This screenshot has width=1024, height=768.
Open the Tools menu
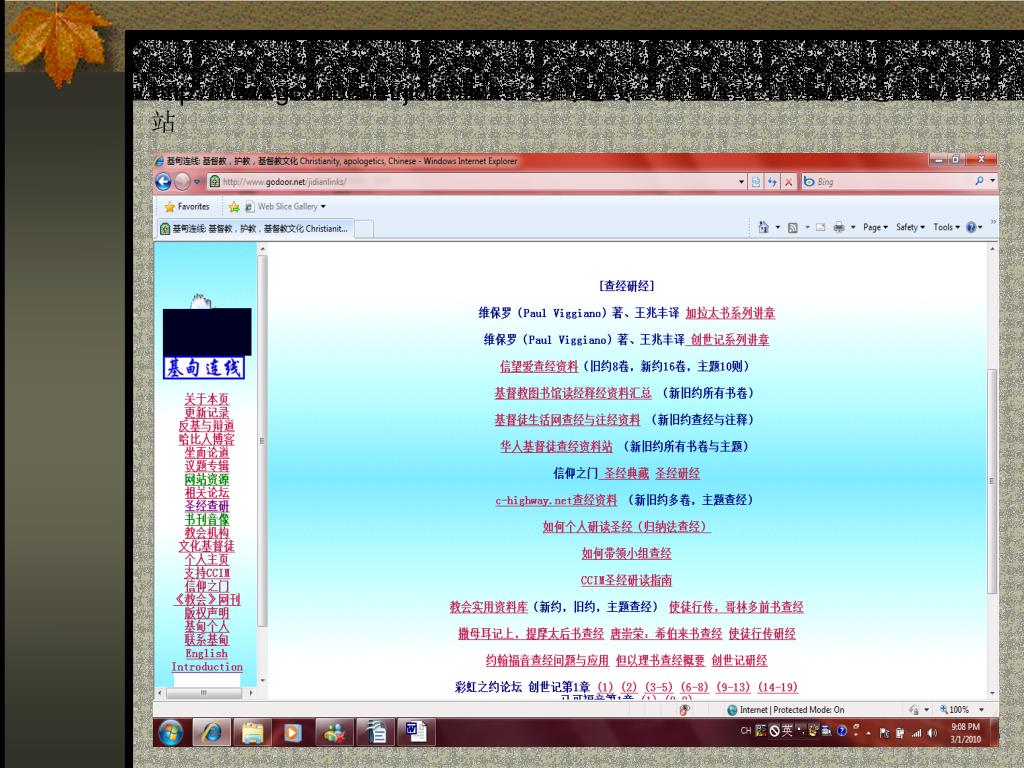tap(946, 227)
